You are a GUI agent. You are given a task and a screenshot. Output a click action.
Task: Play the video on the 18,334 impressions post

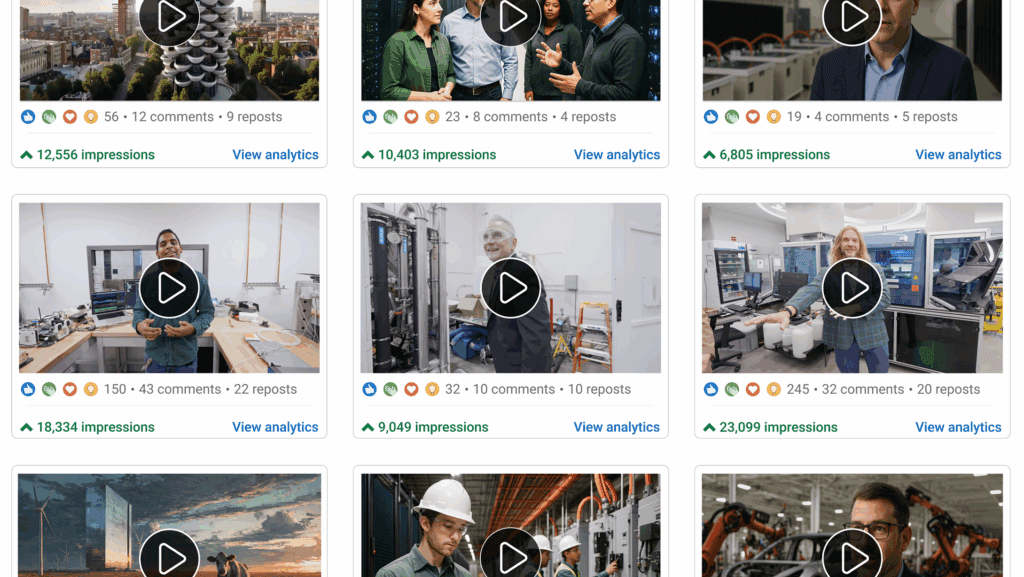coord(169,288)
